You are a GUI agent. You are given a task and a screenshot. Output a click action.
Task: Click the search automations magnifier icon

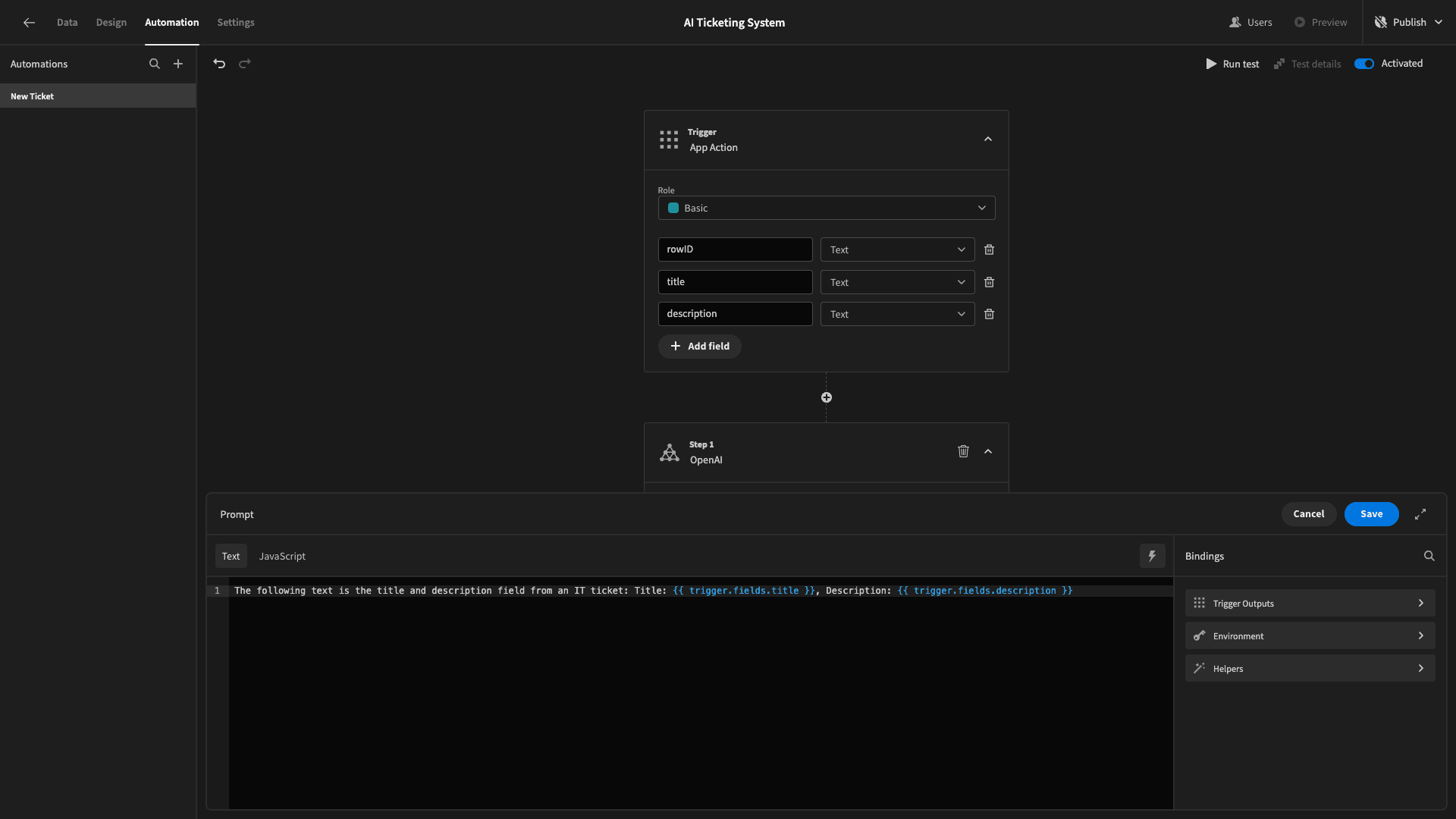tap(155, 64)
